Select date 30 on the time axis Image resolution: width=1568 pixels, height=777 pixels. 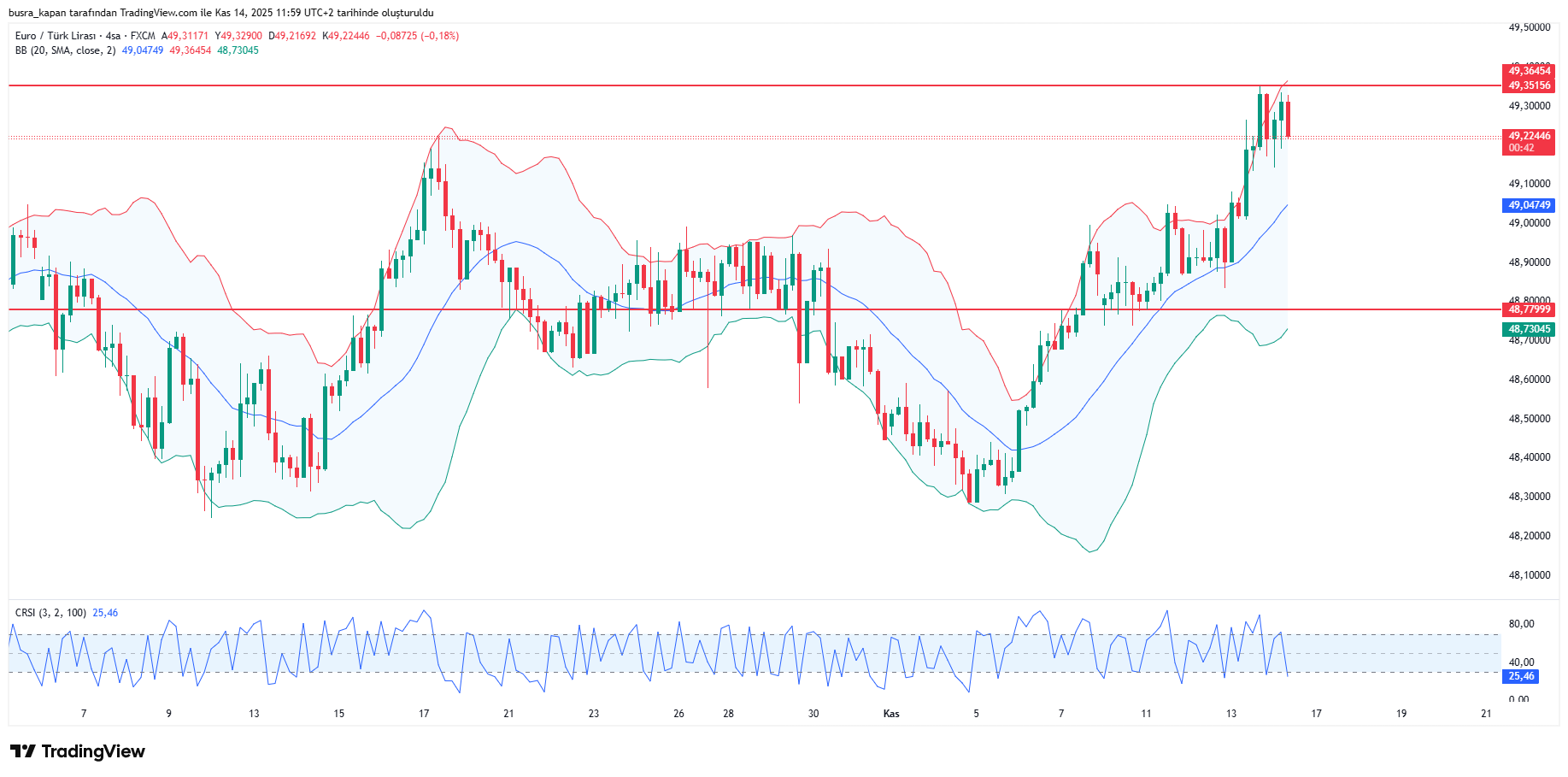[813, 714]
